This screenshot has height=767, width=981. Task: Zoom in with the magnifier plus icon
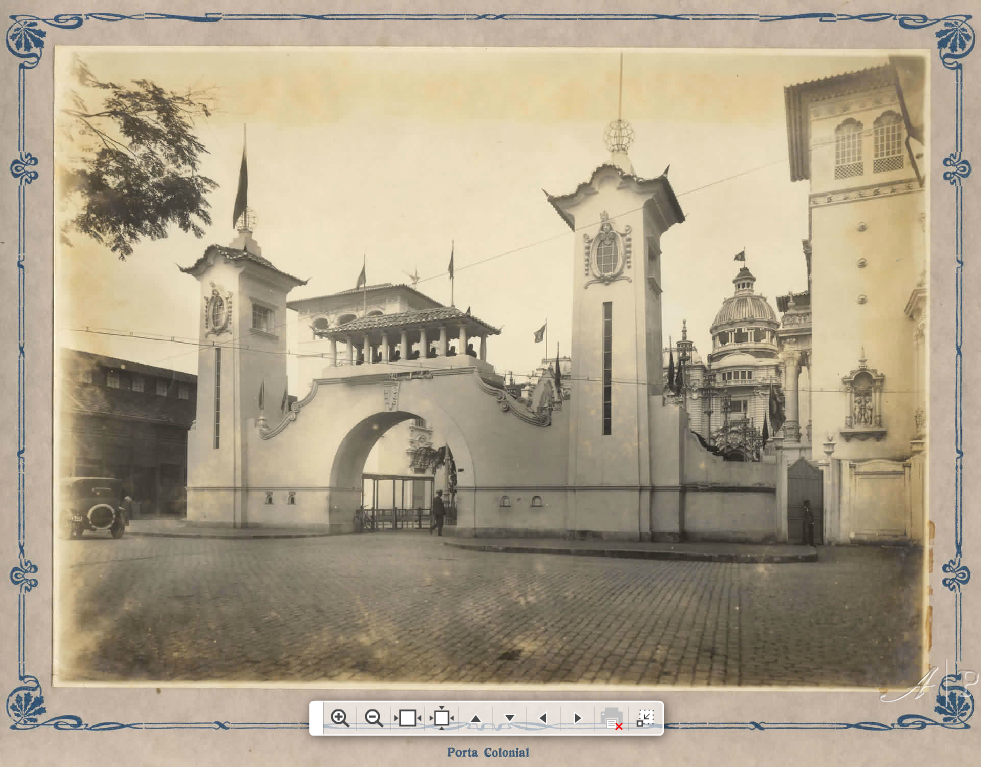[x=340, y=718]
